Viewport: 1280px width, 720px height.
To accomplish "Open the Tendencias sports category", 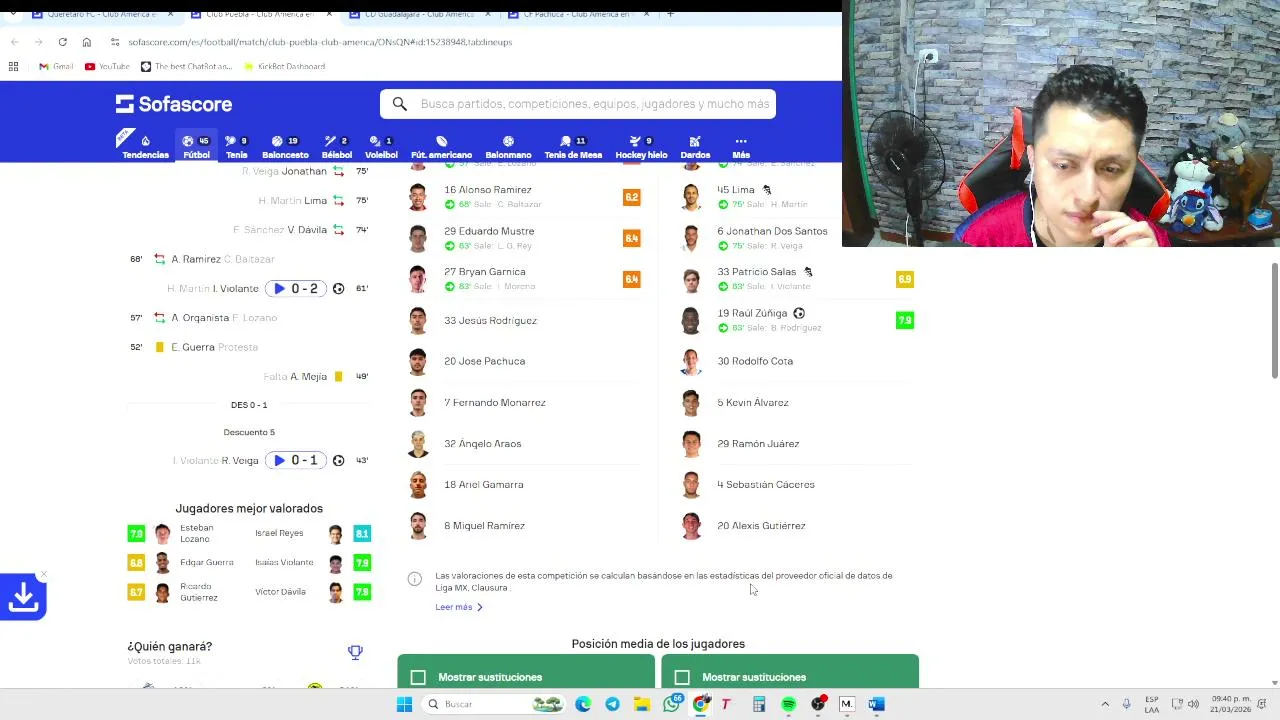I will 145,146.
